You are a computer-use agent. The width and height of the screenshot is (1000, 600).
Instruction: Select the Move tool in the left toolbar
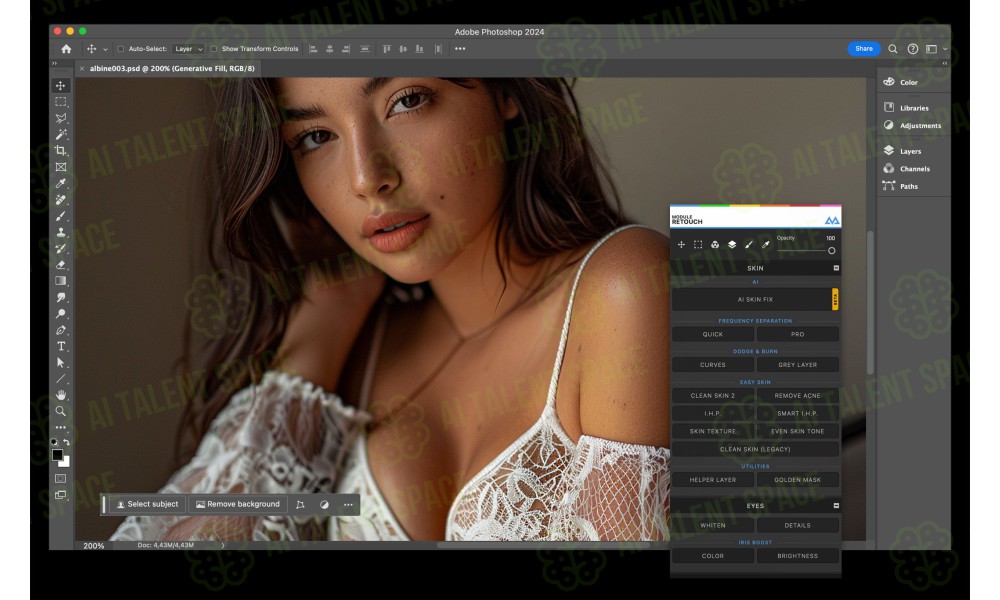pyautogui.click(x=61, y=85)
